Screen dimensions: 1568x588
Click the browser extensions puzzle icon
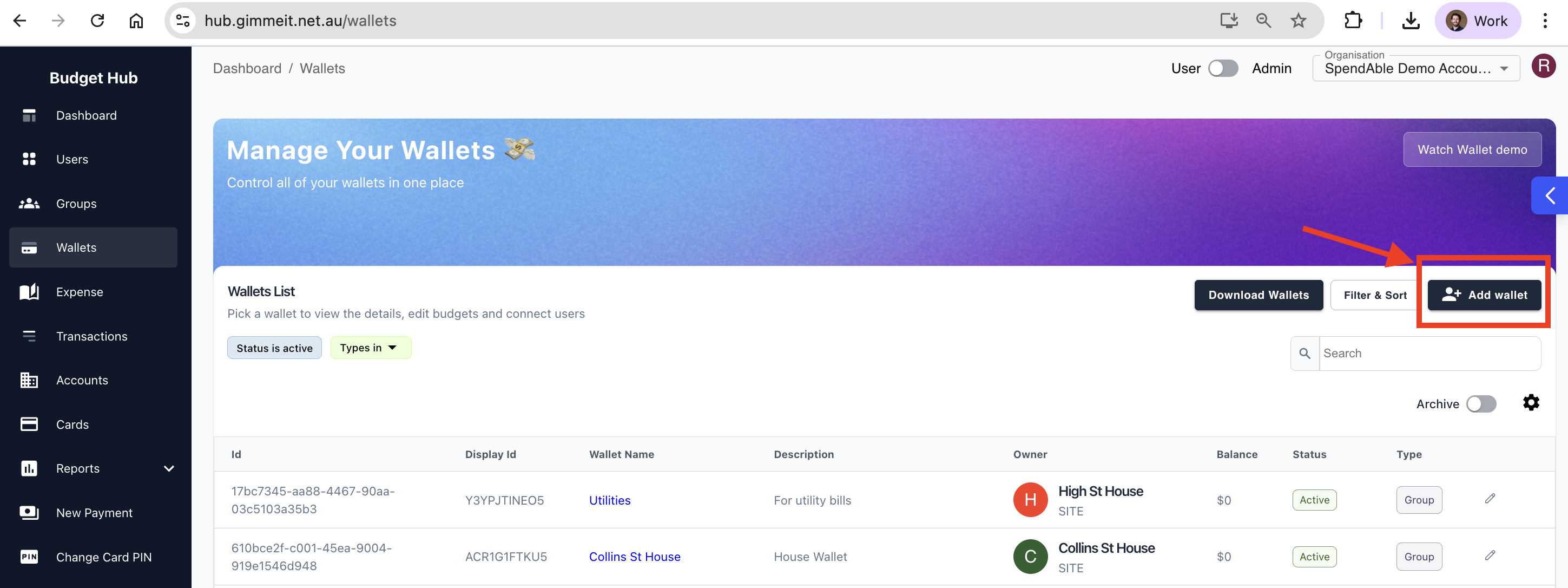(1353, 21)
